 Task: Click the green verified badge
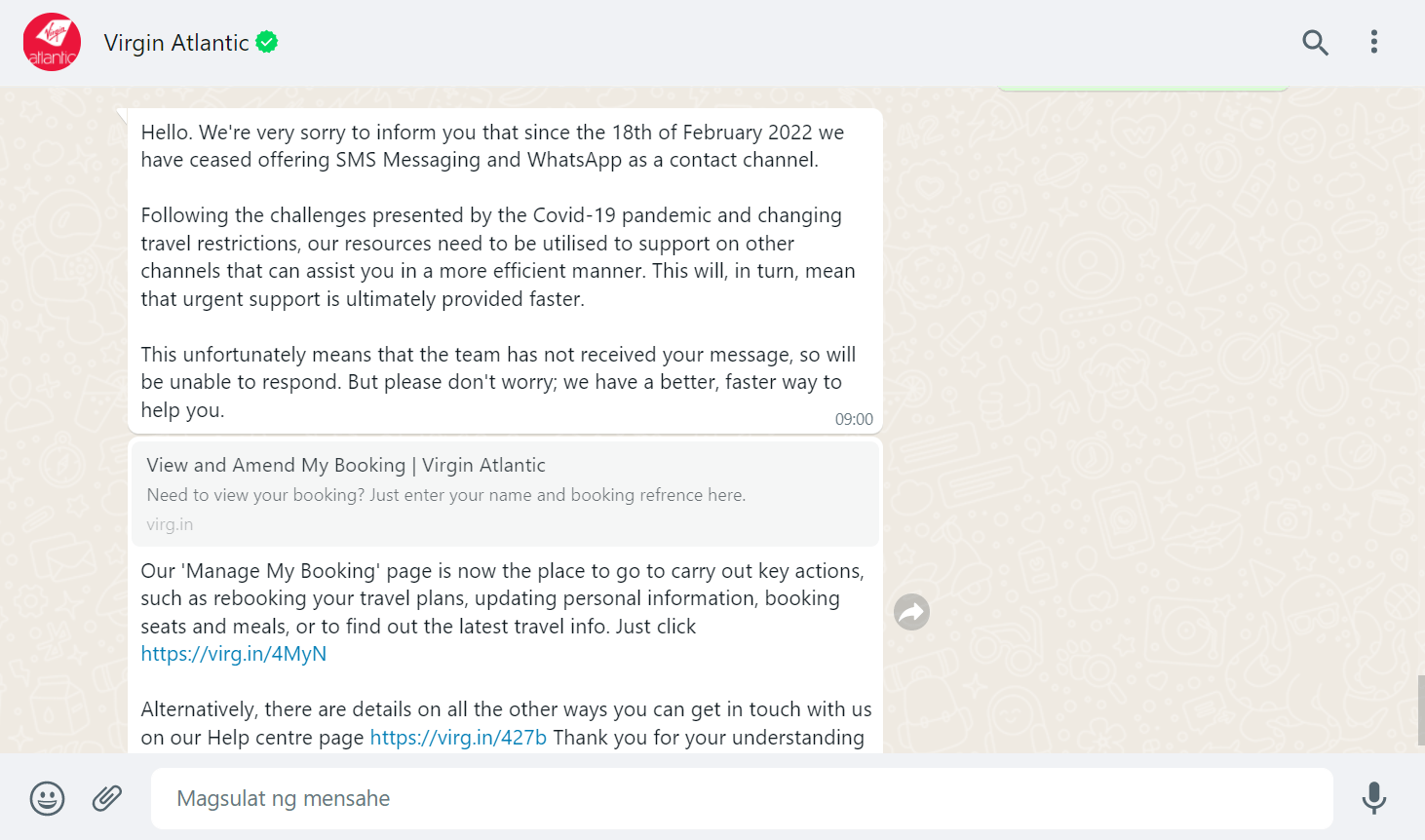pos(267,42)
